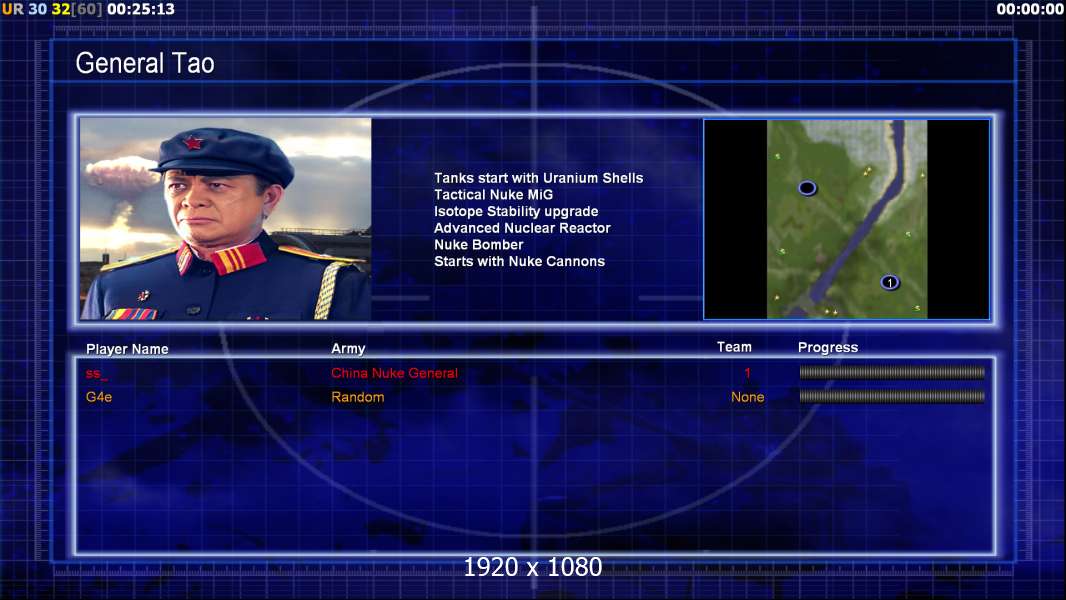1066x600 pixels.
Task: Click team value 1
Action: tap(747, 373)
